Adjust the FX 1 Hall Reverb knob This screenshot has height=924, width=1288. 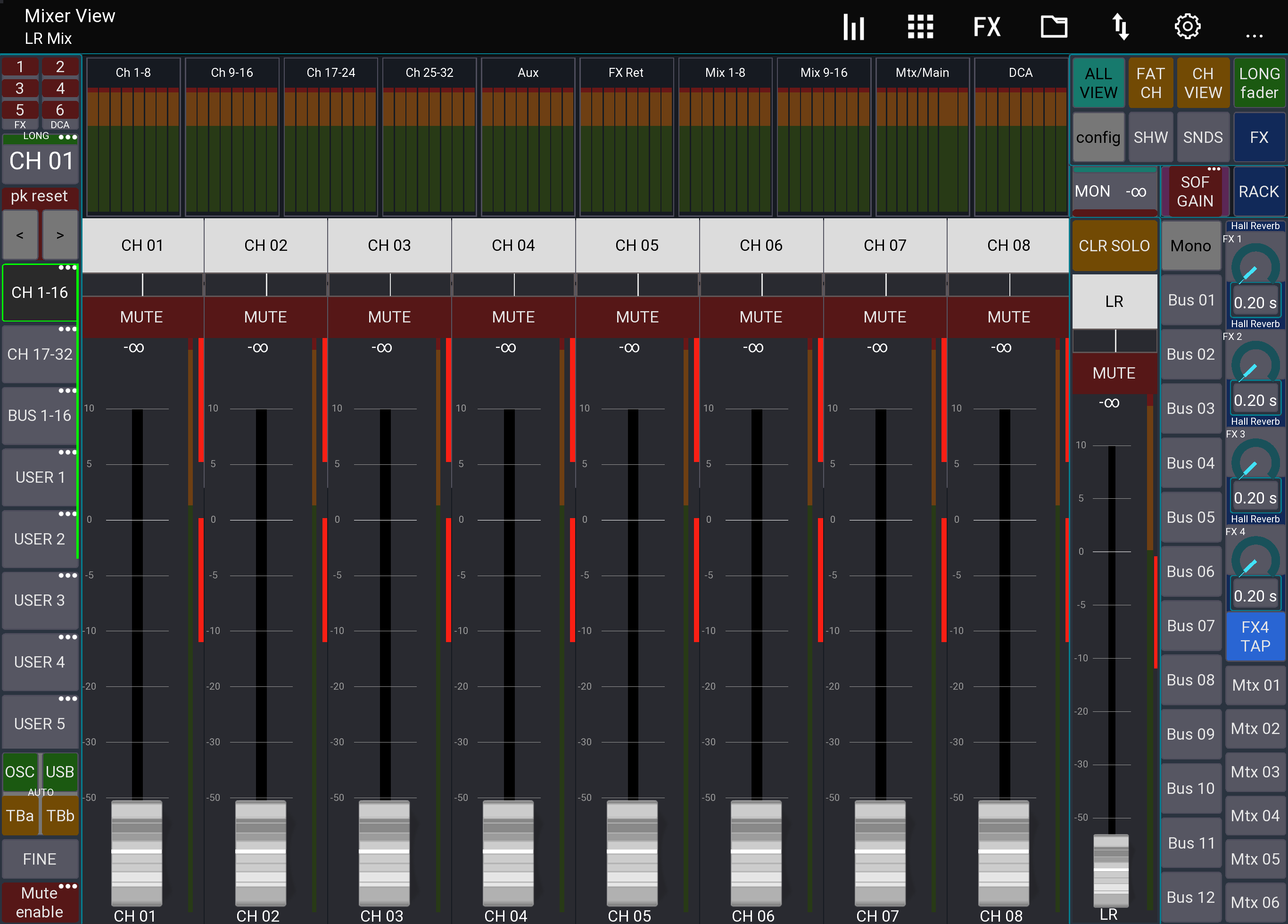point(1255,267)
